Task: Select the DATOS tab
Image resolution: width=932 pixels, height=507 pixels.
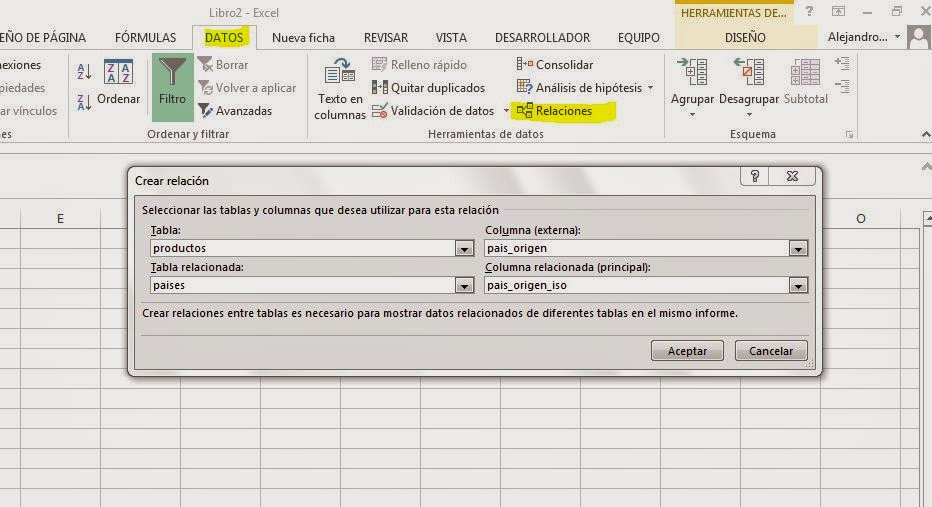Action: point(224,37)
